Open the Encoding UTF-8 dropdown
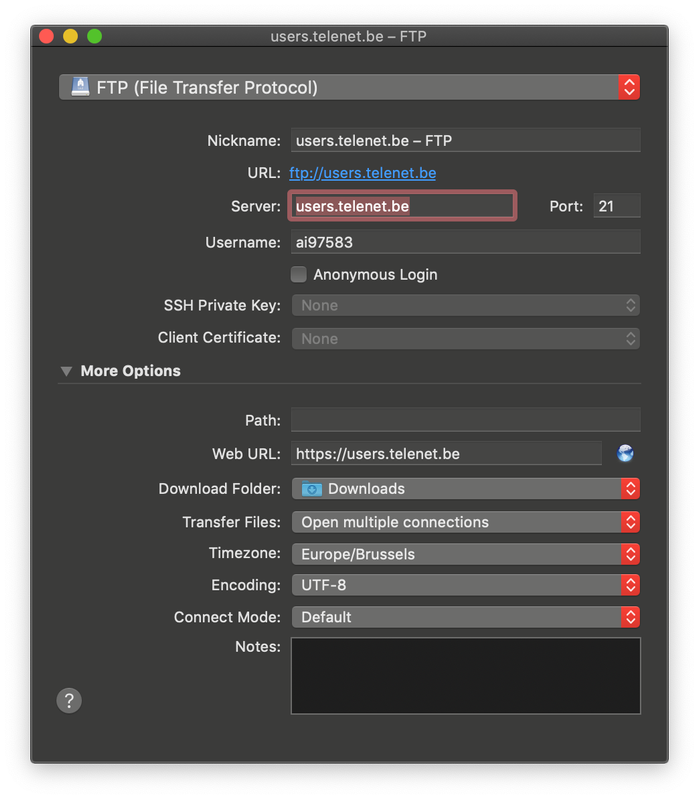This screenshot has width=699, height=799. 465,585
